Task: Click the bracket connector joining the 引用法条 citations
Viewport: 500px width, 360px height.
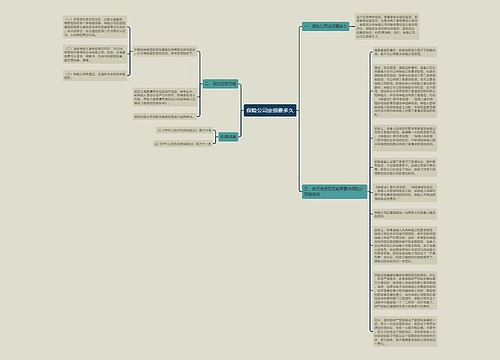Action: click(215, 137)
